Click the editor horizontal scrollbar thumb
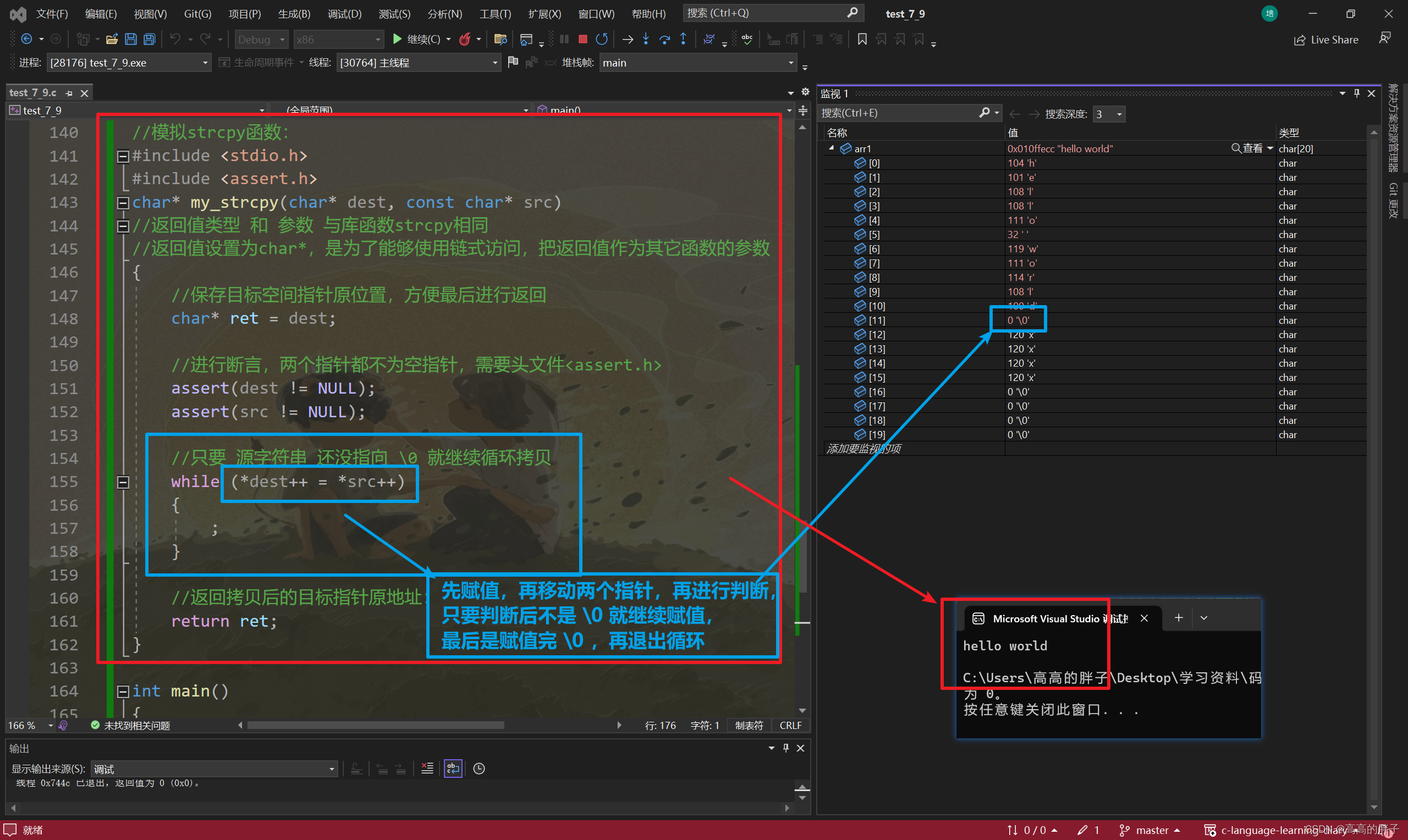Image resolution: width=1408 pixels, height=840 pixels. coord(375,725)
